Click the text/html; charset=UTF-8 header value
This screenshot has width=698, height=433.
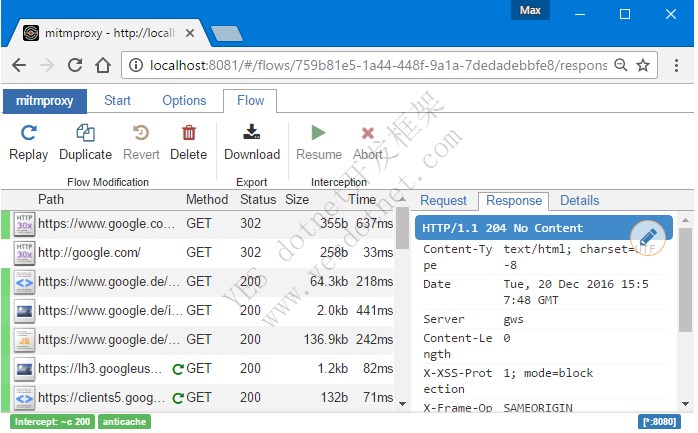(x=578, y=257)
